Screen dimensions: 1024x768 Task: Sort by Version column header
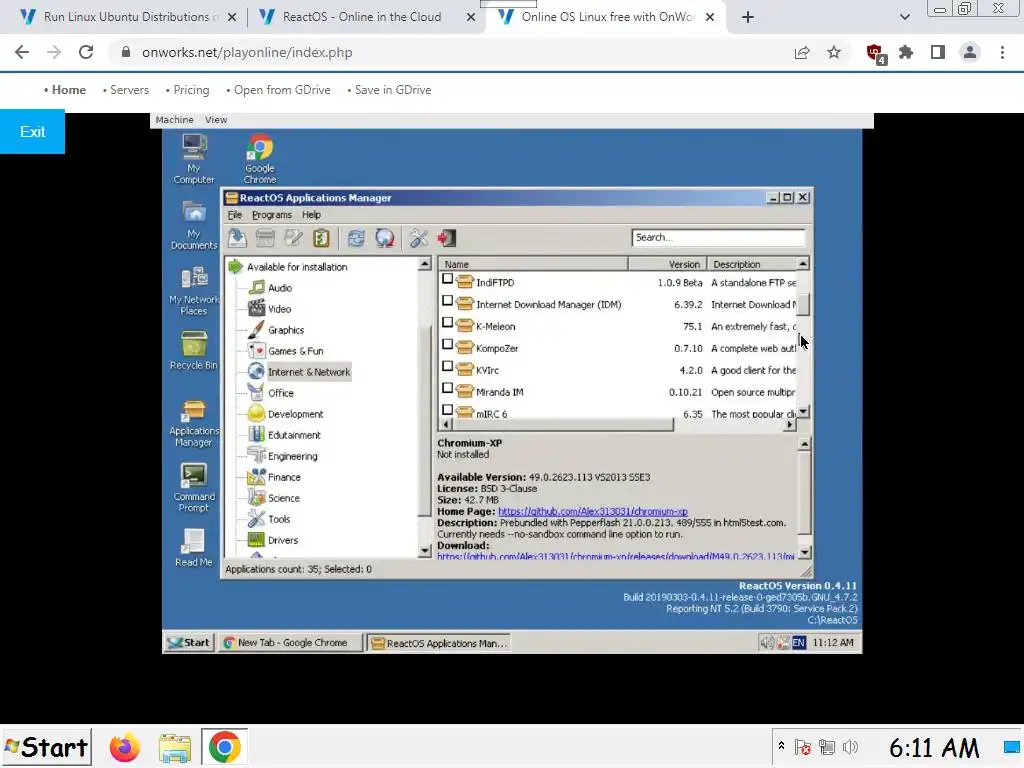point(667,264)
